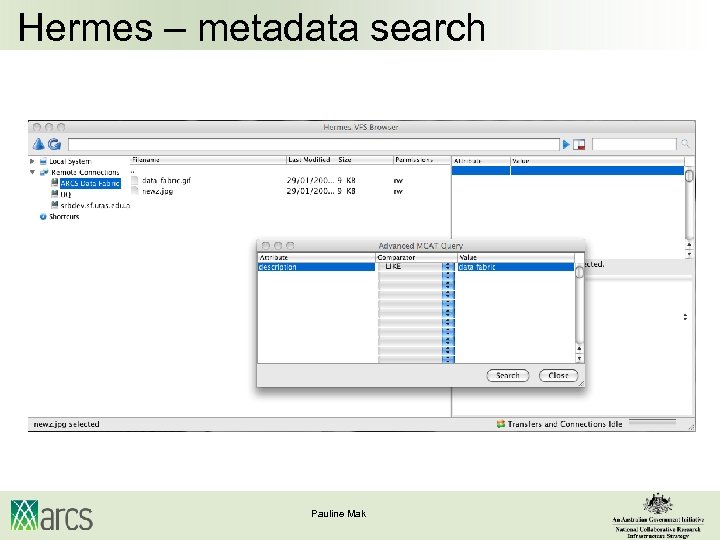Viewport: 720px width, 540px height.
Task: Click the Close button in MCAT Query dialog
Action: (558, 375)
